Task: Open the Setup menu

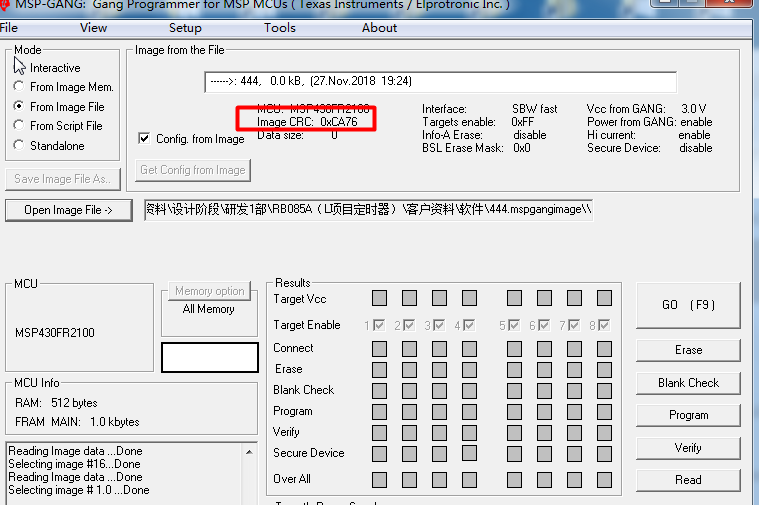Action: [185, 28]
